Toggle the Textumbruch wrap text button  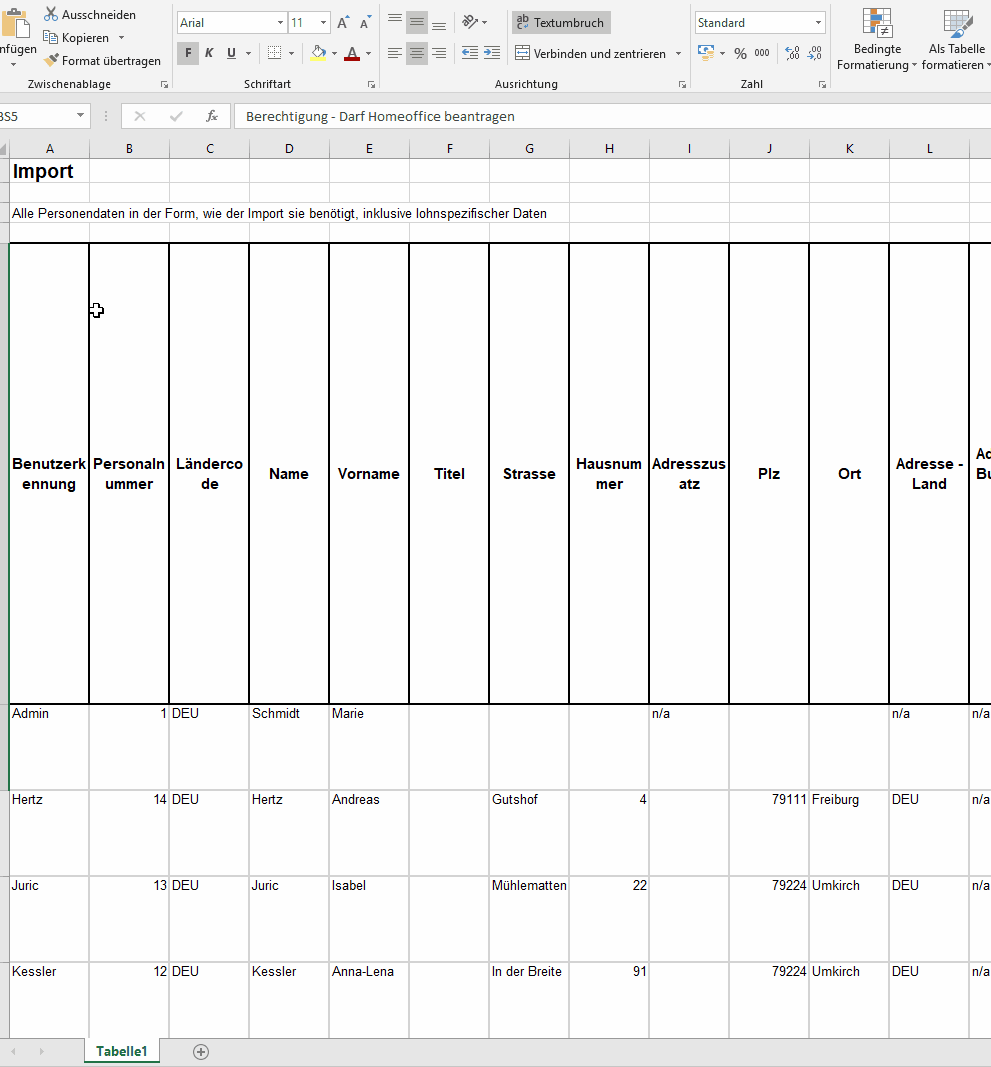tap(561, 22)
